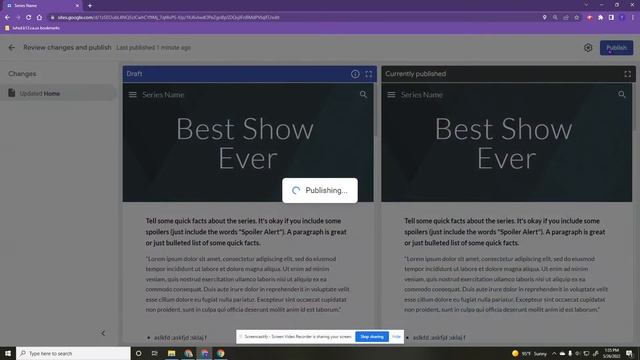Image resolution: width=640 pixels, height=360 pixels.
Task: Show info for the Draft preview
Action: [355, 74]
